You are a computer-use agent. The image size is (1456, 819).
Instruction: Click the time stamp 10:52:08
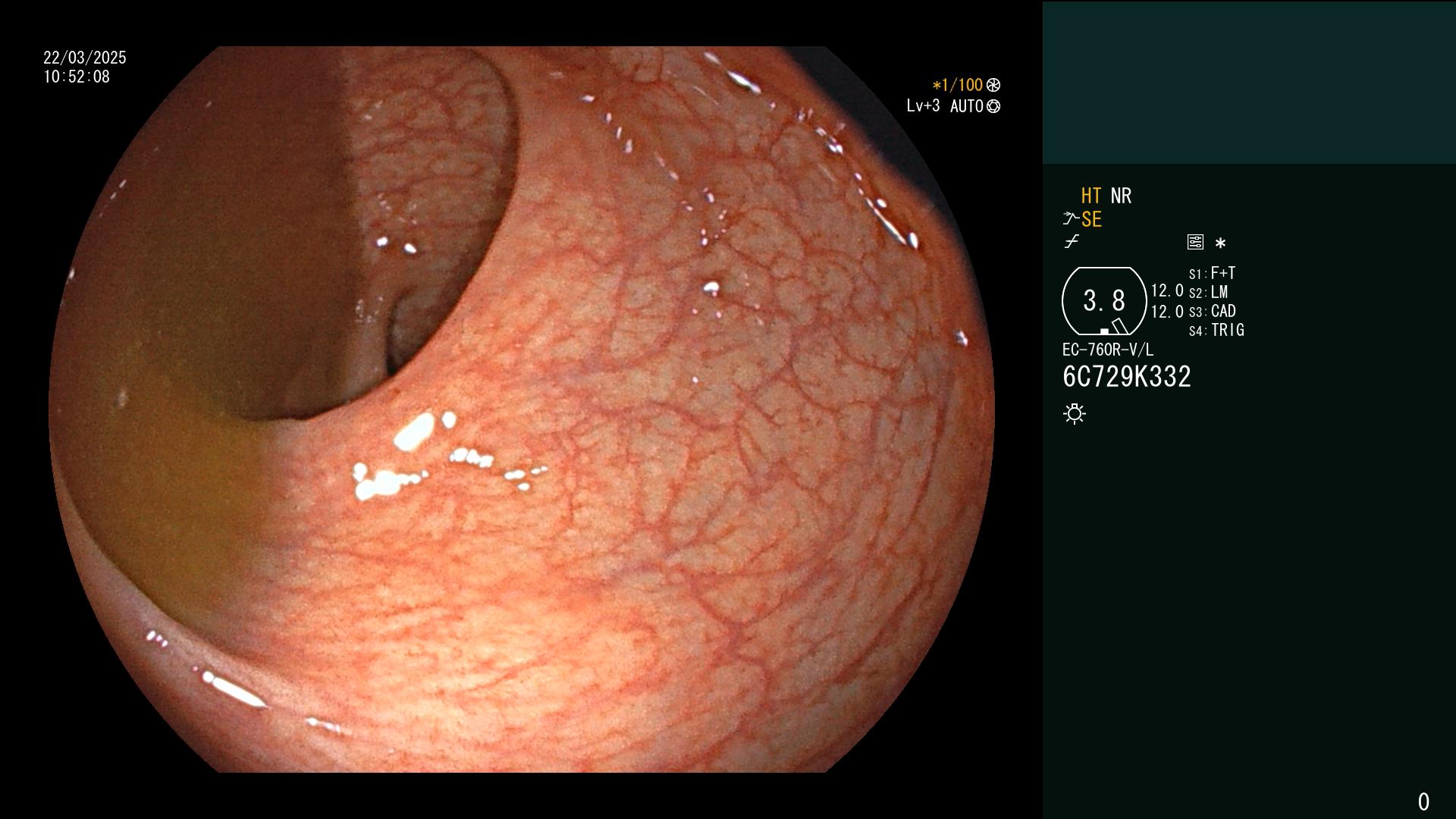pyautogui.click(x=77, y=77)
